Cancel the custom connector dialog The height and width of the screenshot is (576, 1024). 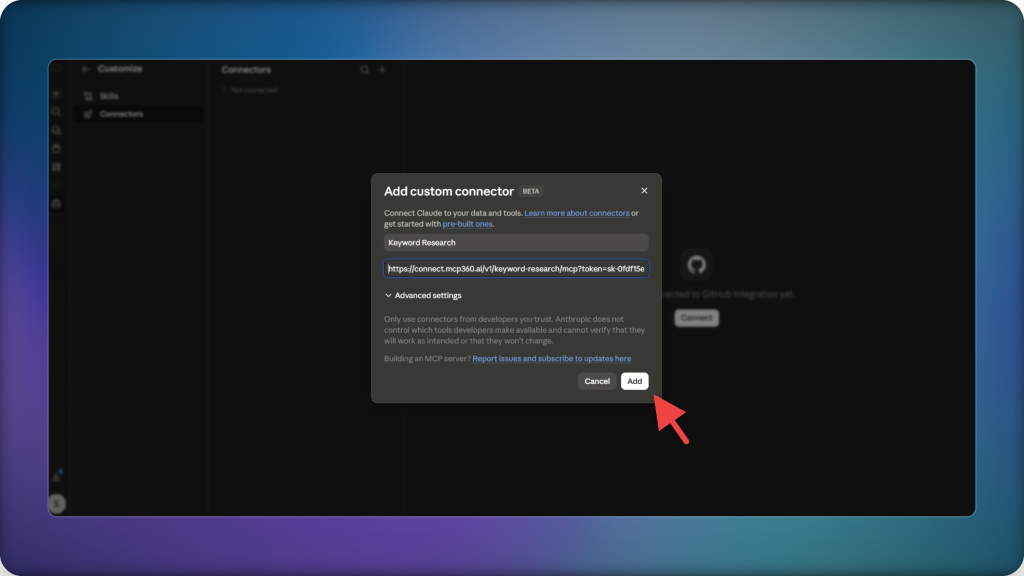(x=597, y=381)
